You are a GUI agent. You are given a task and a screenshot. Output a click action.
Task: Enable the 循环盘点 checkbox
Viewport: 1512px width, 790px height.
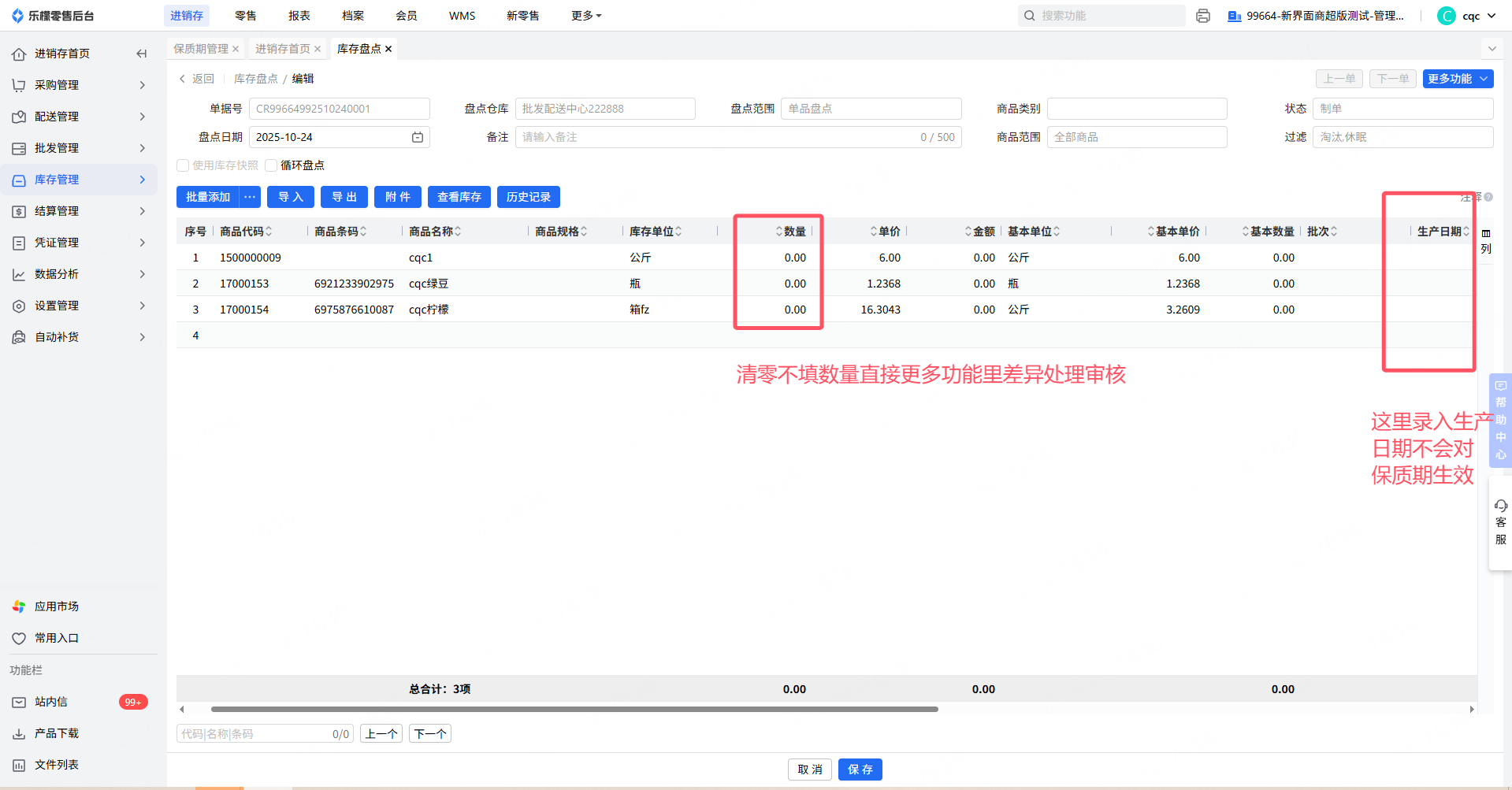pos(271,165)
